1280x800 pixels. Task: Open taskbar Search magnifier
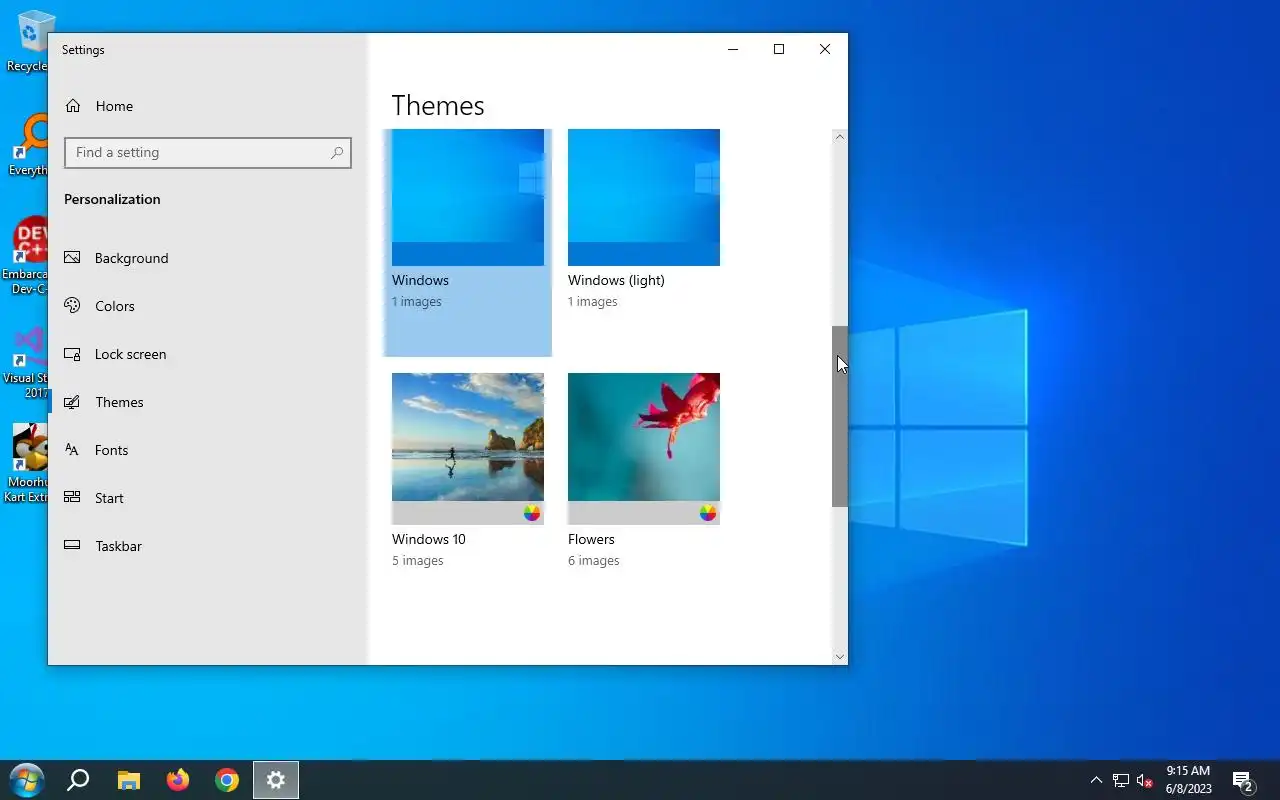(x=78, y=780)
